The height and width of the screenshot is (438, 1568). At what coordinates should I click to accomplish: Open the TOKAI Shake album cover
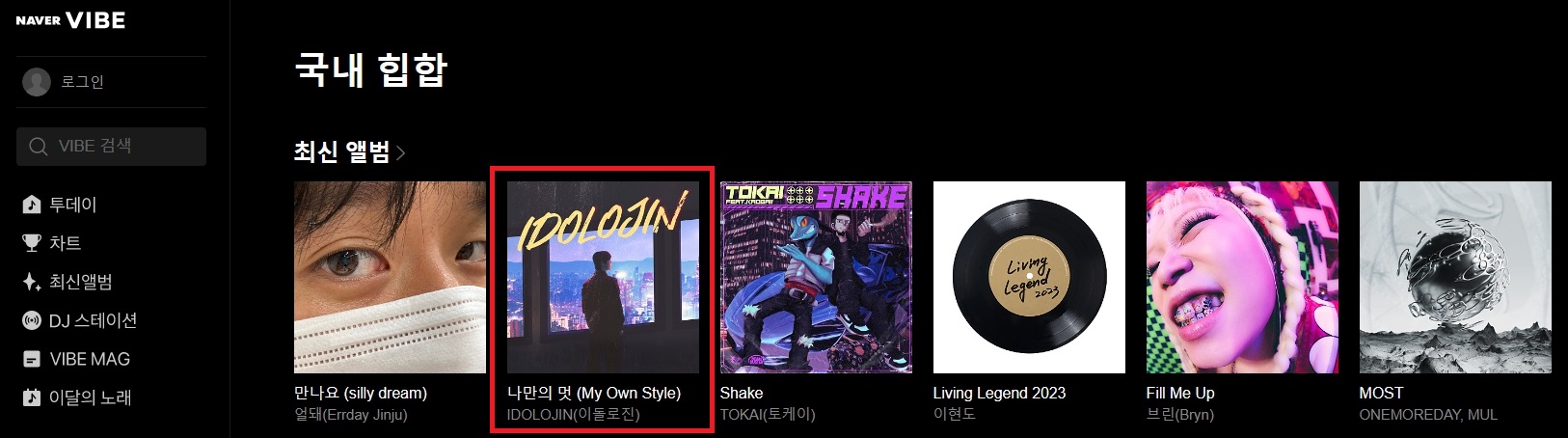pos(816,277)
